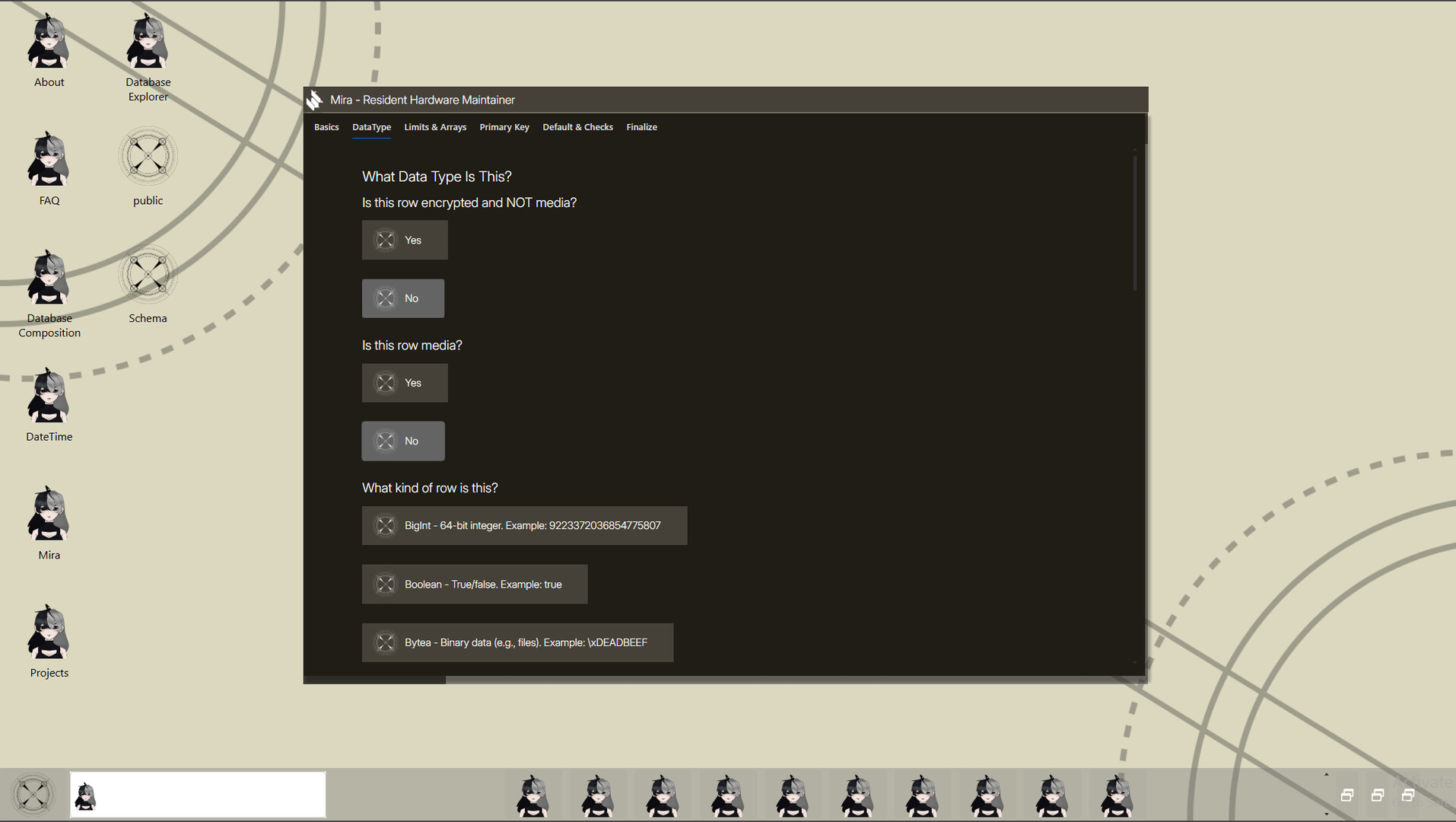Open the FAQ desktop icon
The width and height of the screenshot is (1456, 822).
tap(49, 167)
